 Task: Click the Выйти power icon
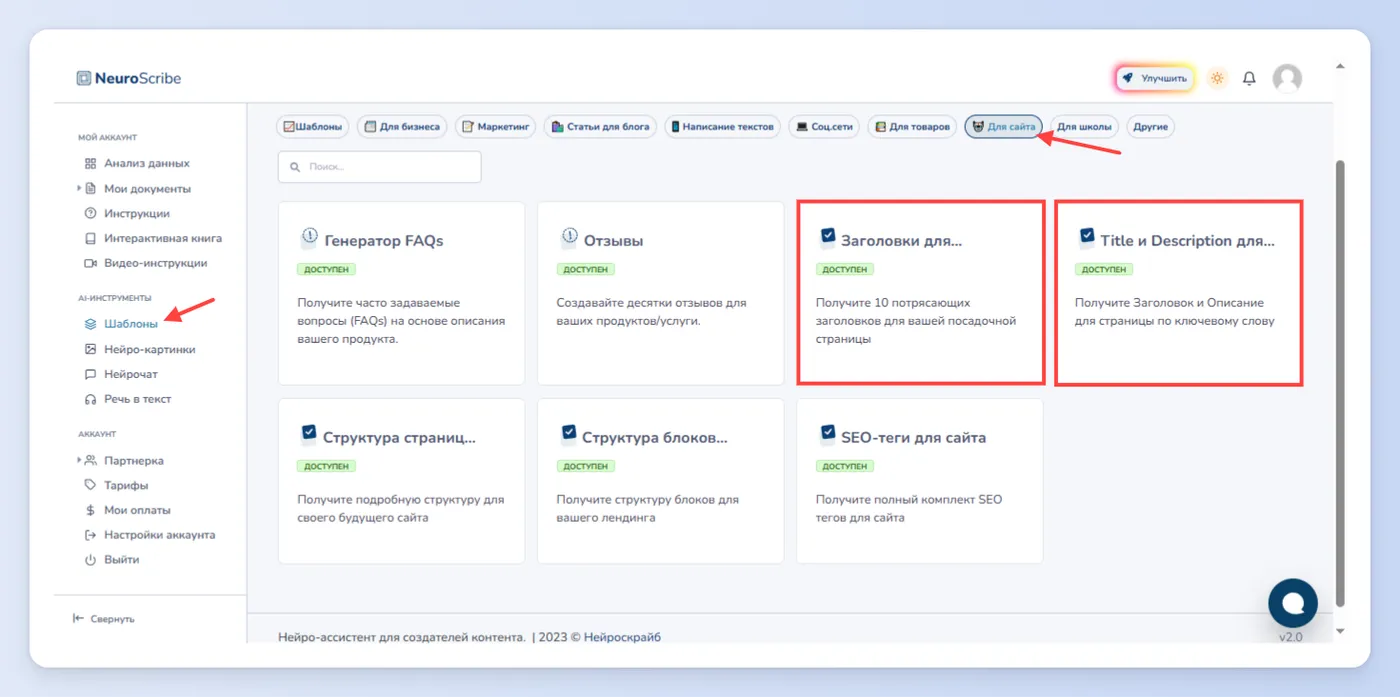(90, 560)
